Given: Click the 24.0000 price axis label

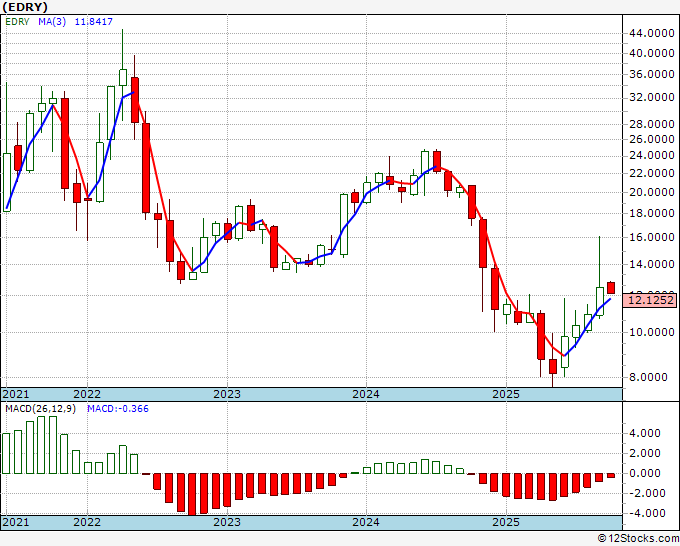Looking at the screenshot, I should click(651, 155).
